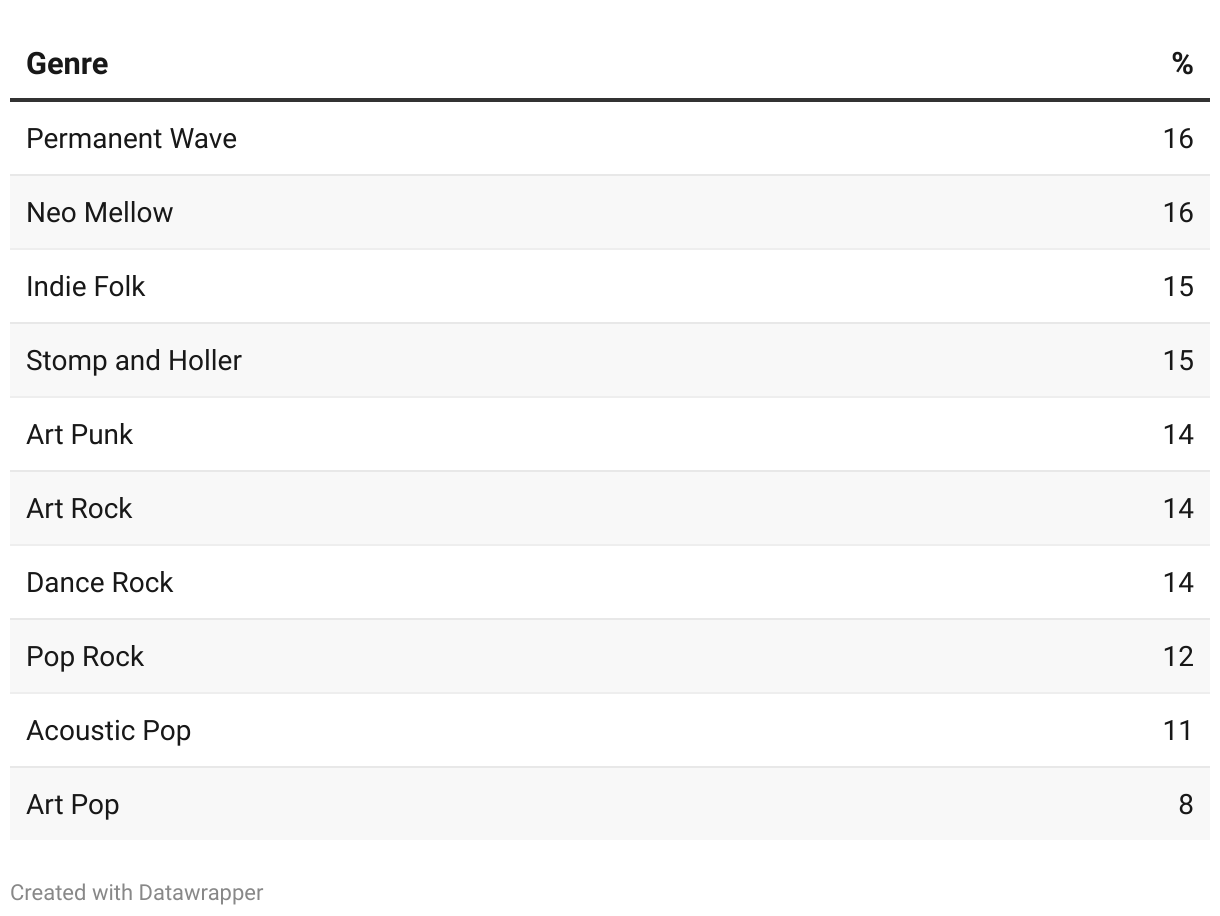Select the Neo Mellow row label

pos(99,212)
